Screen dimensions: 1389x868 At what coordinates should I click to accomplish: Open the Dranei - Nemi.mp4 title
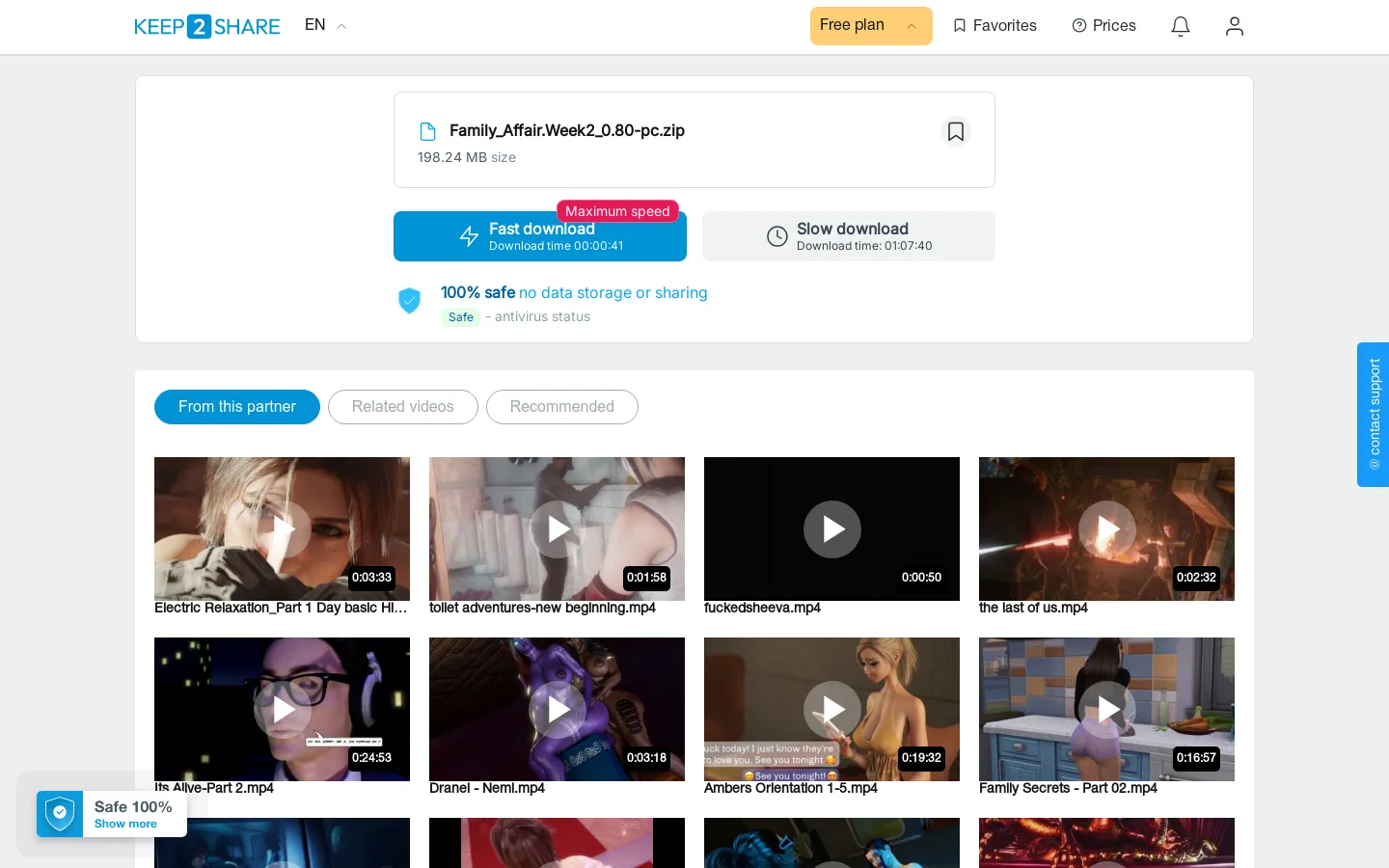[487, 788]
